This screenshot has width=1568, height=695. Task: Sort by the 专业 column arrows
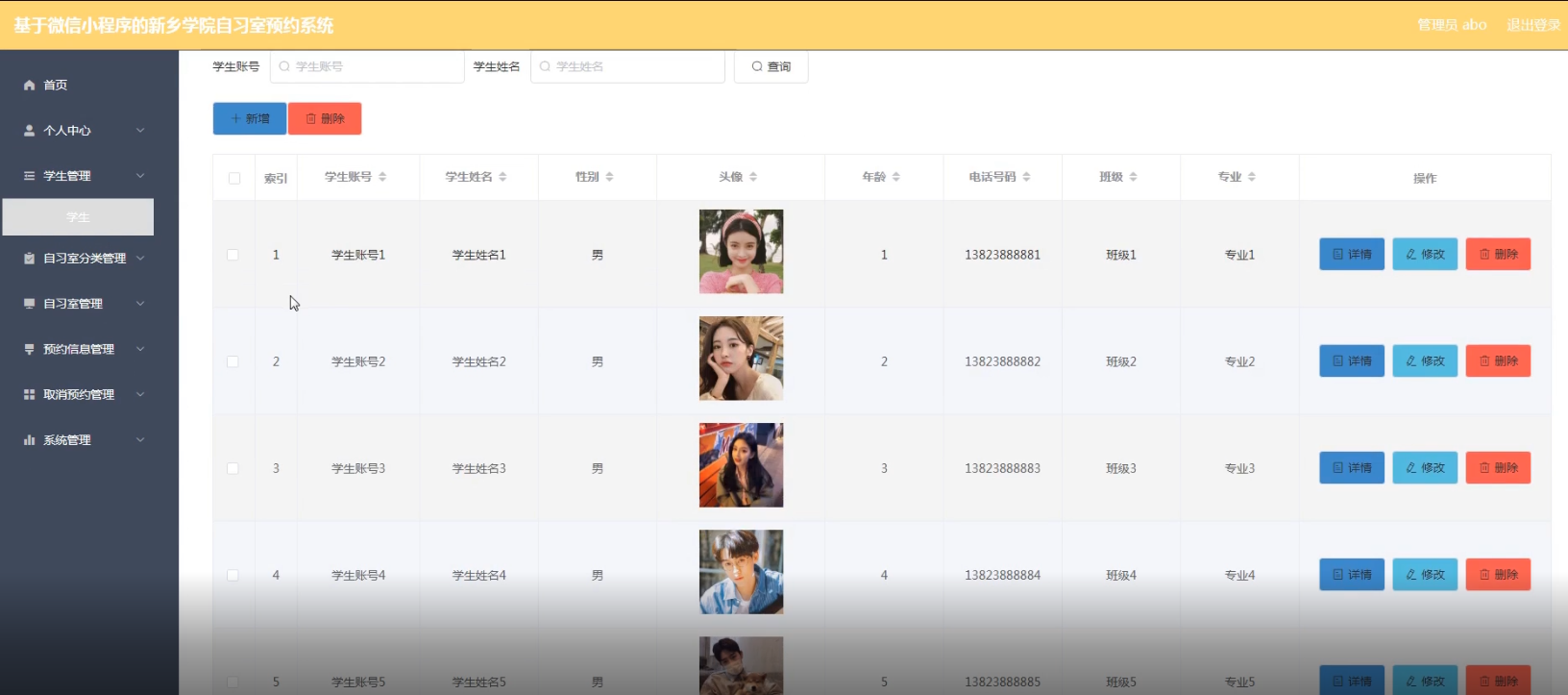(1252, 177)
